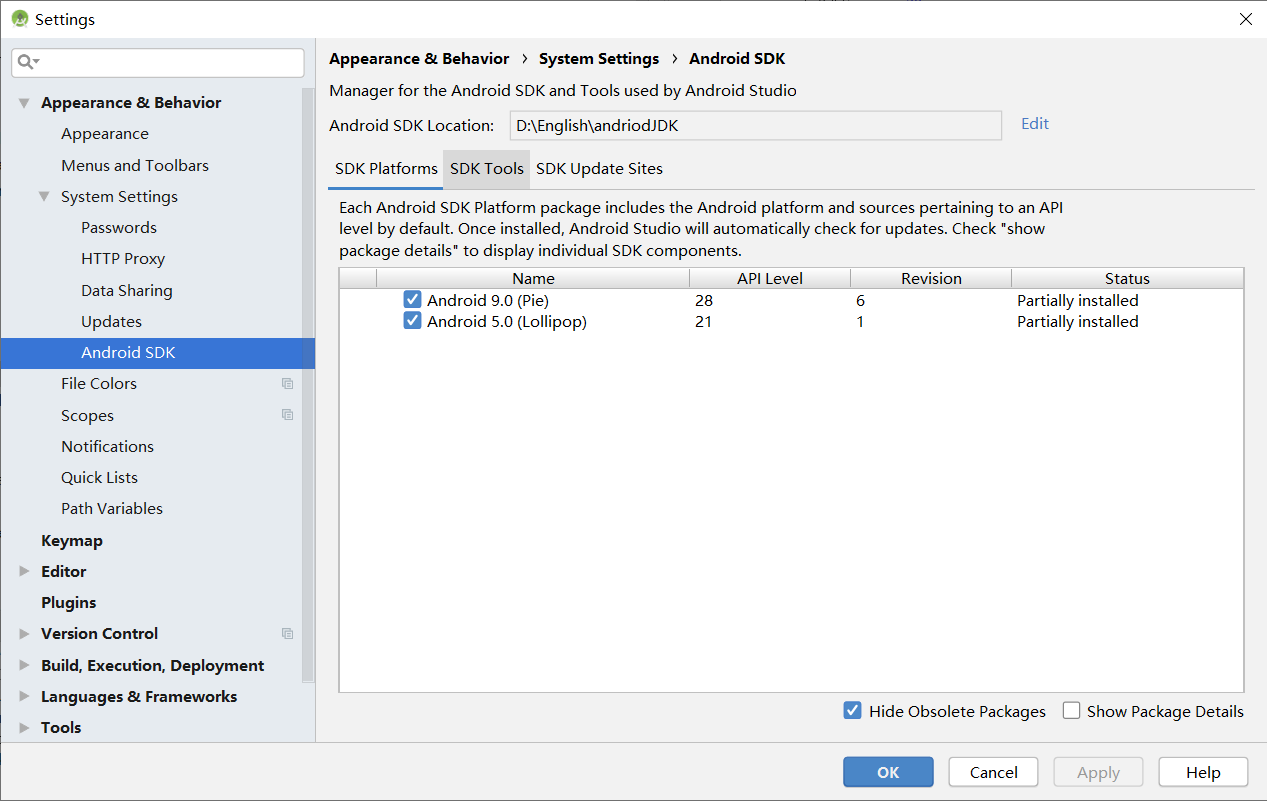Uncheck Android 9.0 (Pie) checkbox
Image resolution: width=1267 pixels, height=801 pixels.
coord(412,300)
